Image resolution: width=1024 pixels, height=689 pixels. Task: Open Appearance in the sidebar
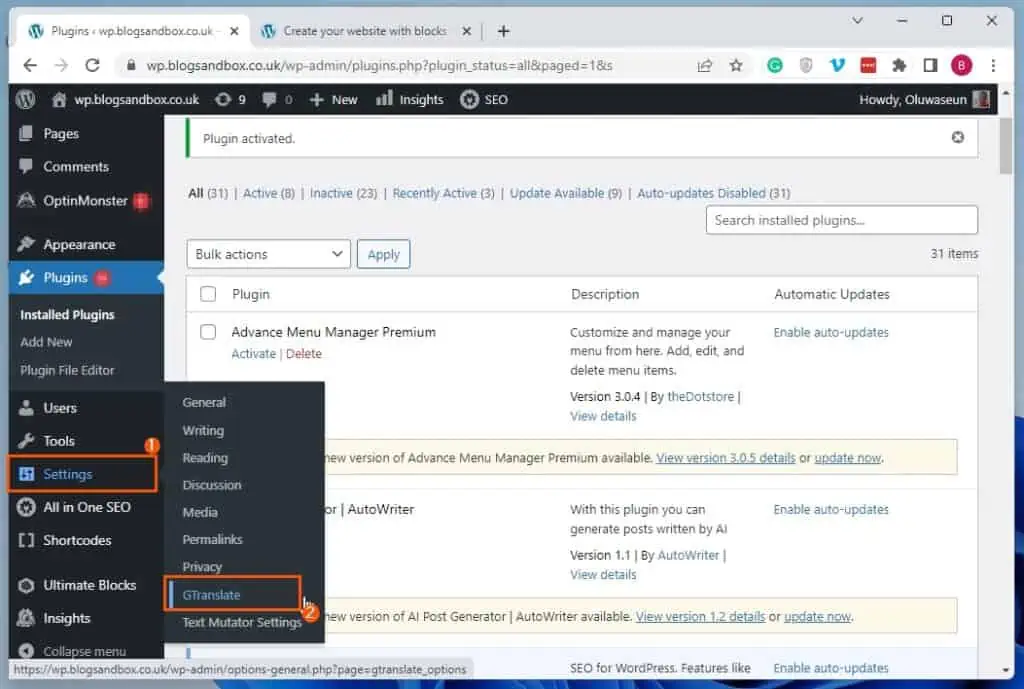79,244
